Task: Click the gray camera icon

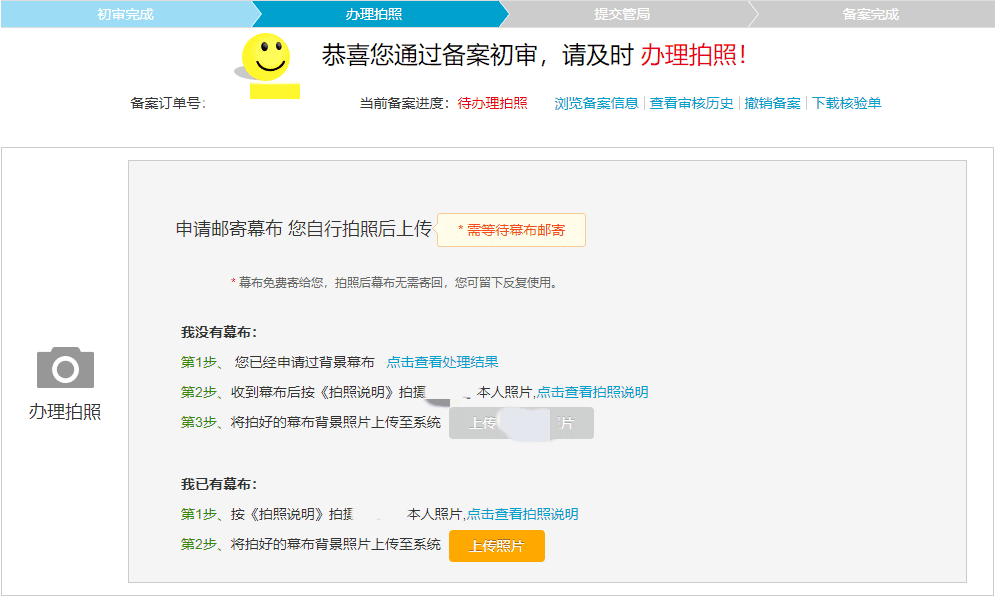Action: coord(65,367)
